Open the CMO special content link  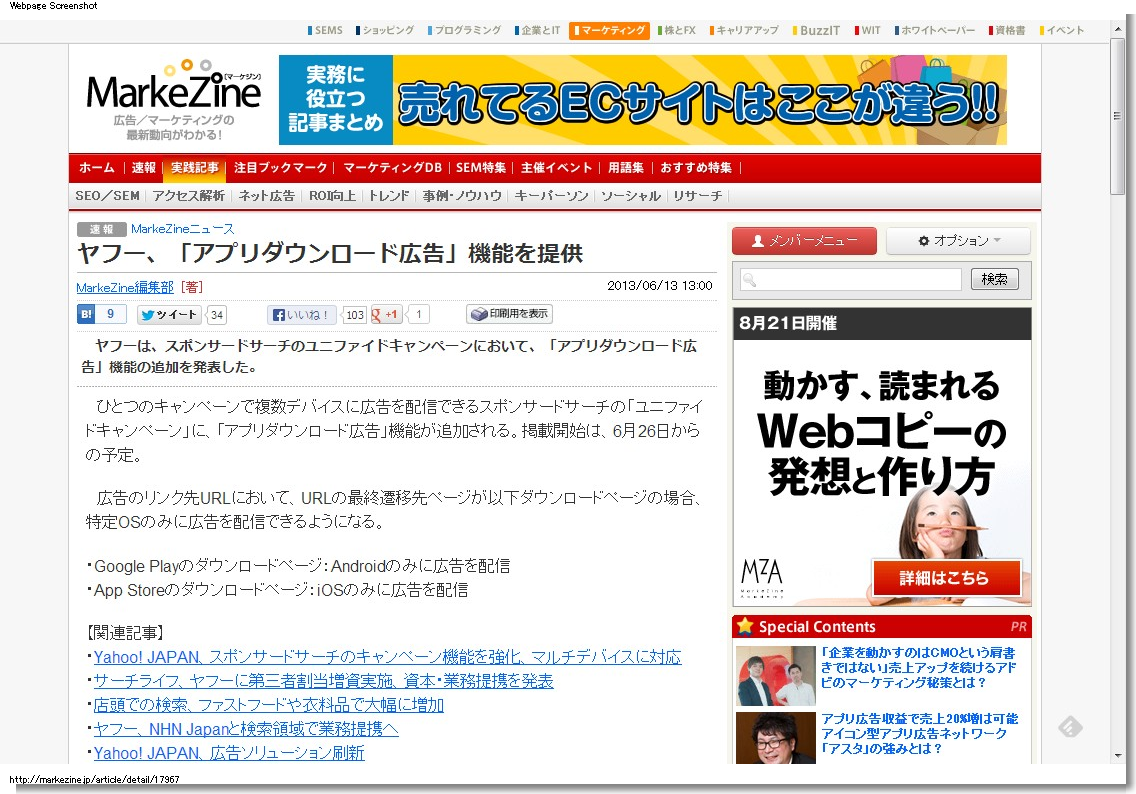click(919, 668)
